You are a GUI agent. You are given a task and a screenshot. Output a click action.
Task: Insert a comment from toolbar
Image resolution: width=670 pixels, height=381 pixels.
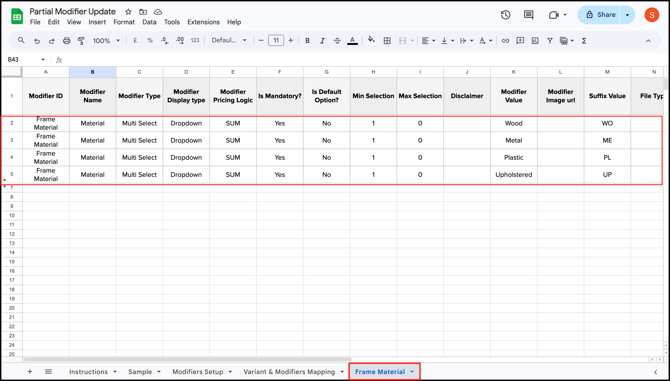click(520, 41)
